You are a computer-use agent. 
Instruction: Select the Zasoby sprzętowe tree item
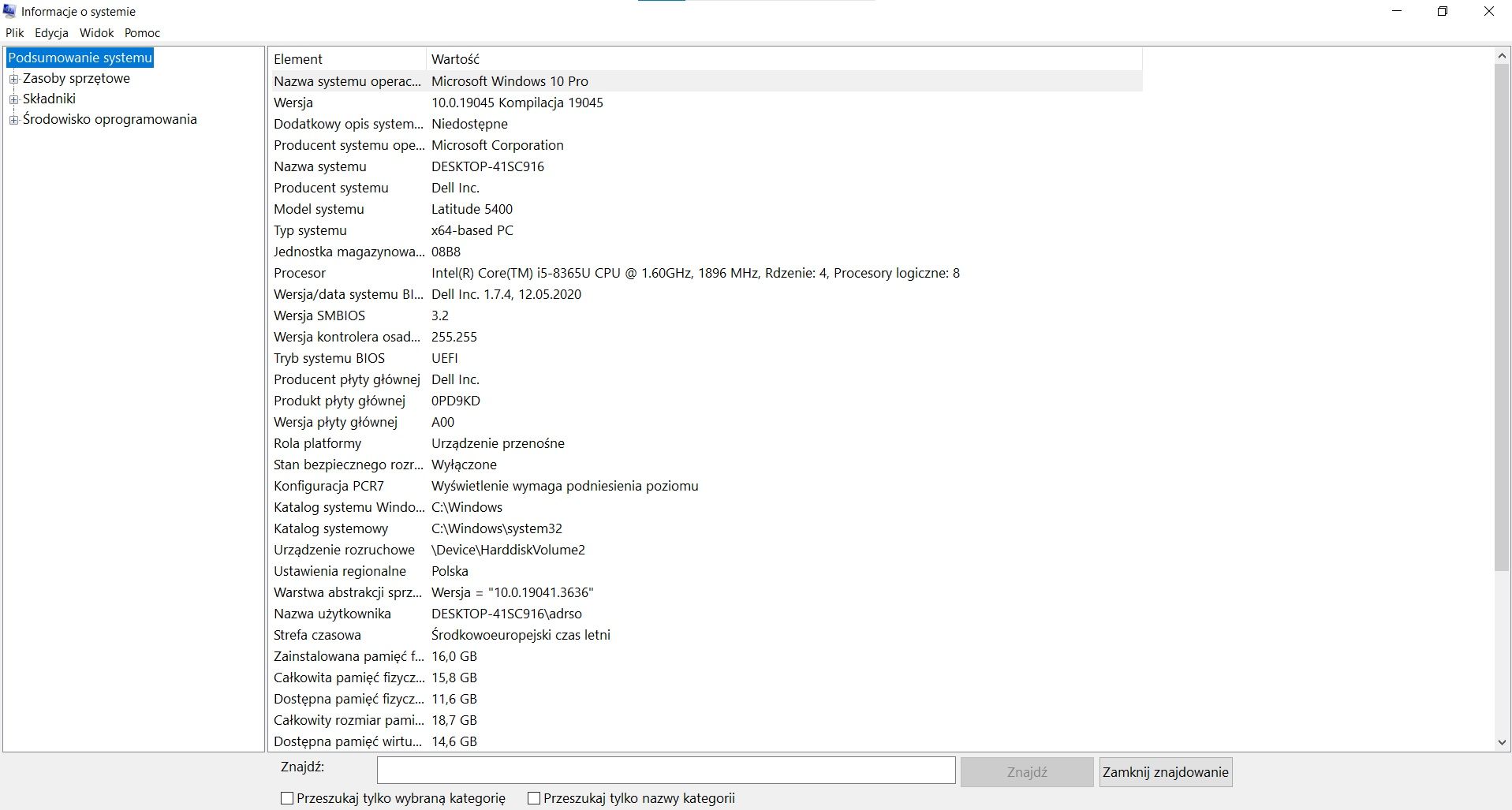[76, 78]
